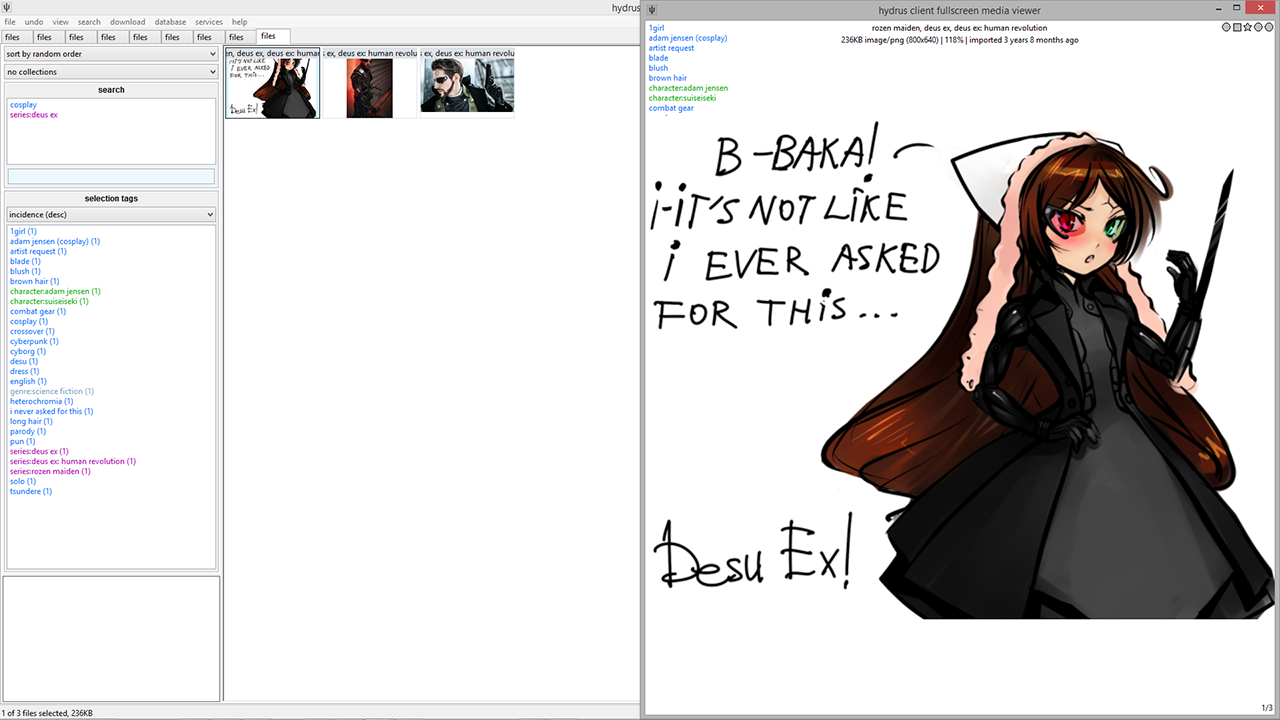
Task: Set the star rating icon in media viewer
Action: pos(1247,27)
